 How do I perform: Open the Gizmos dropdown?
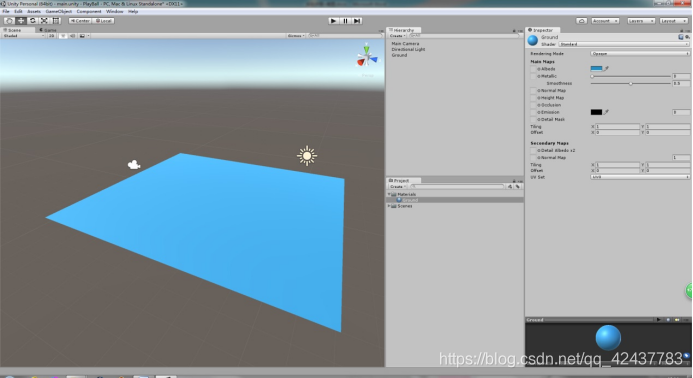tap(296, 36)
